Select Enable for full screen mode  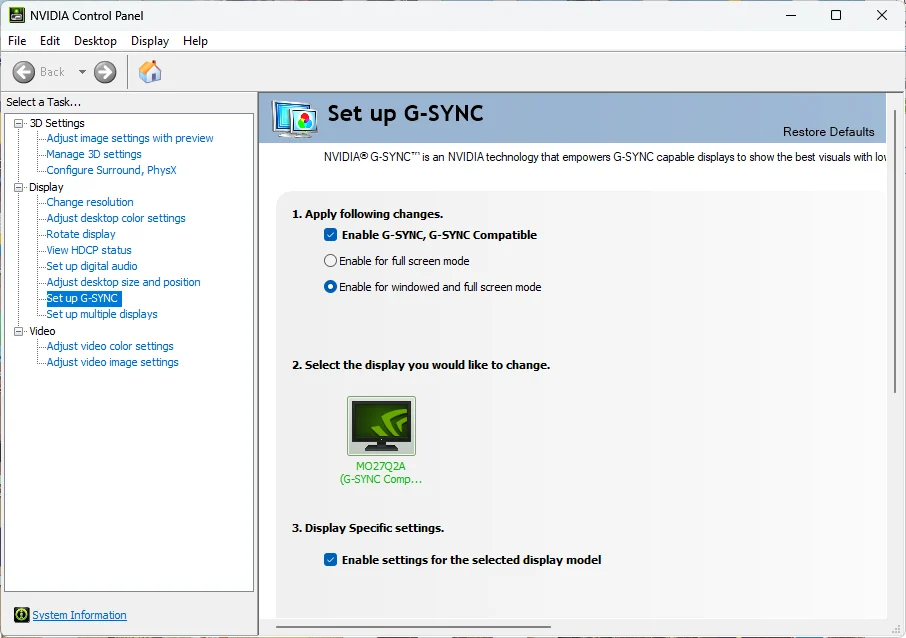click(x=330, y=261)
